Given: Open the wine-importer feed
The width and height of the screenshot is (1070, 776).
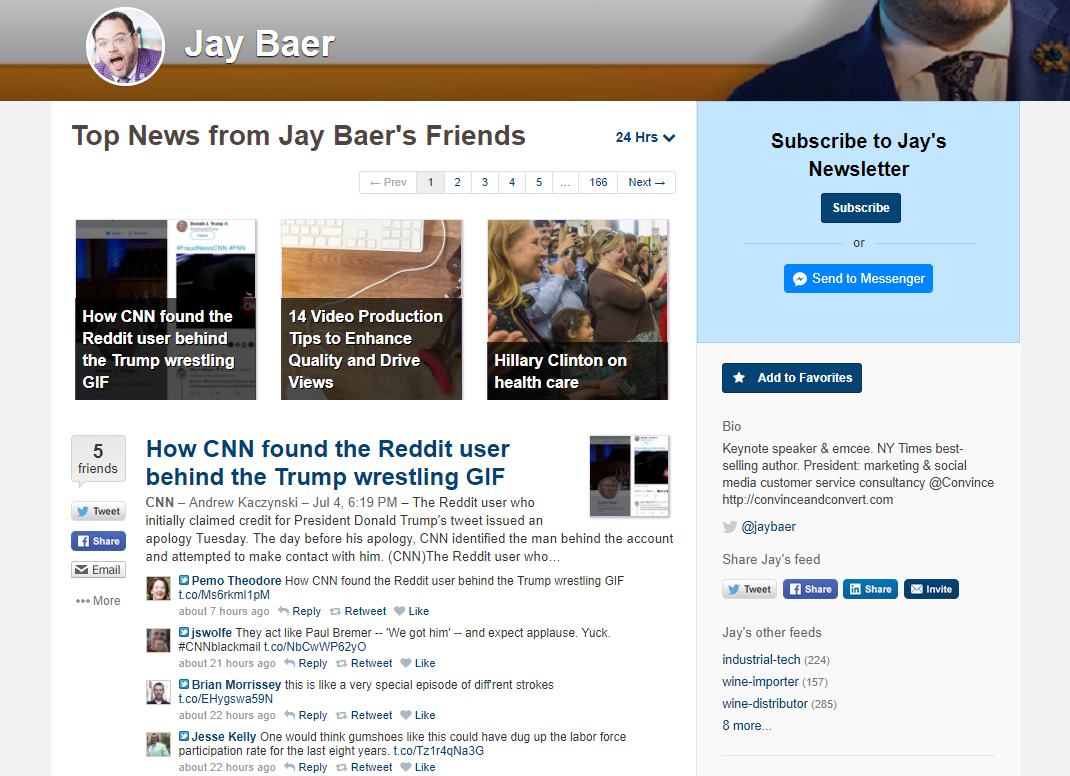Looking at the screenshot, I should 760,682.
